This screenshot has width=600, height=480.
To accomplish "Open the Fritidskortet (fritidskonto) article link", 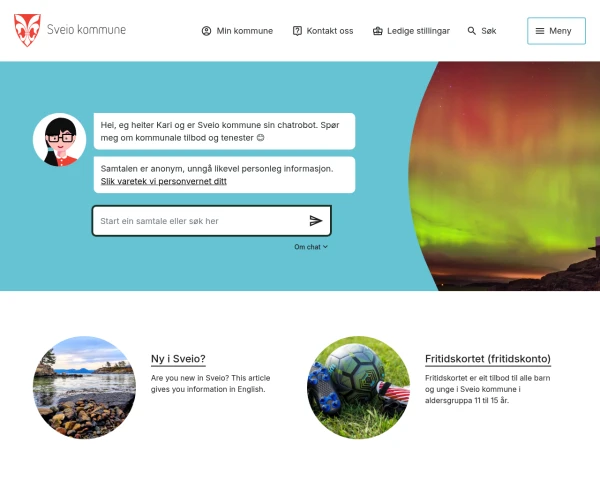I will click(488, 359).
